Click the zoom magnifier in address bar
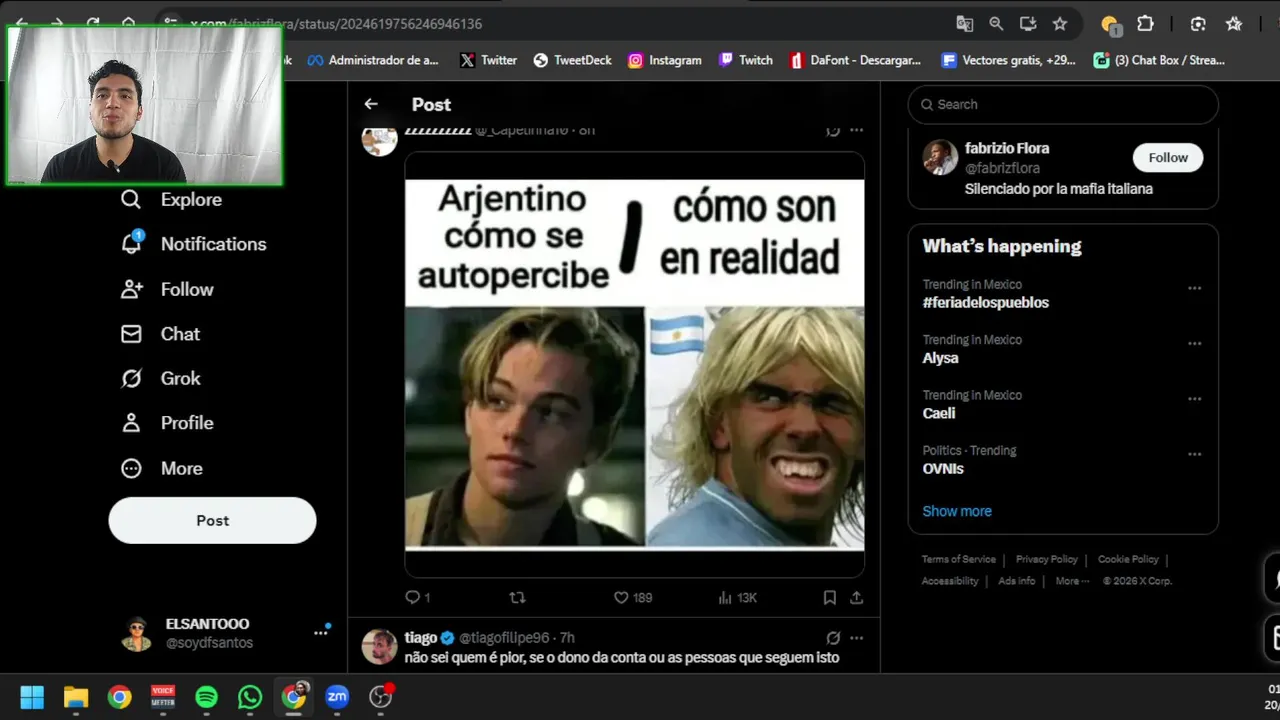The width and height of the screenshot is (1280, 720). click(996, 24)
